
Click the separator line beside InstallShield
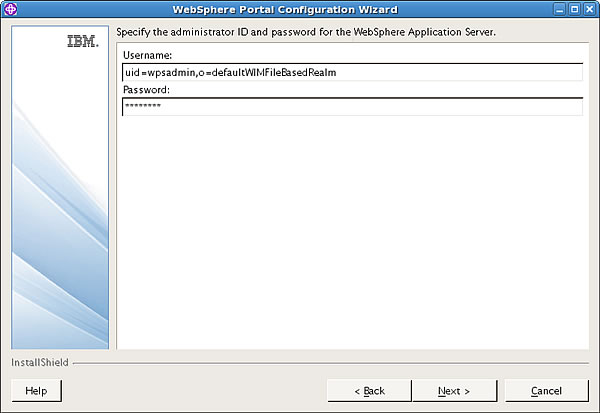[x=331, y=363]
